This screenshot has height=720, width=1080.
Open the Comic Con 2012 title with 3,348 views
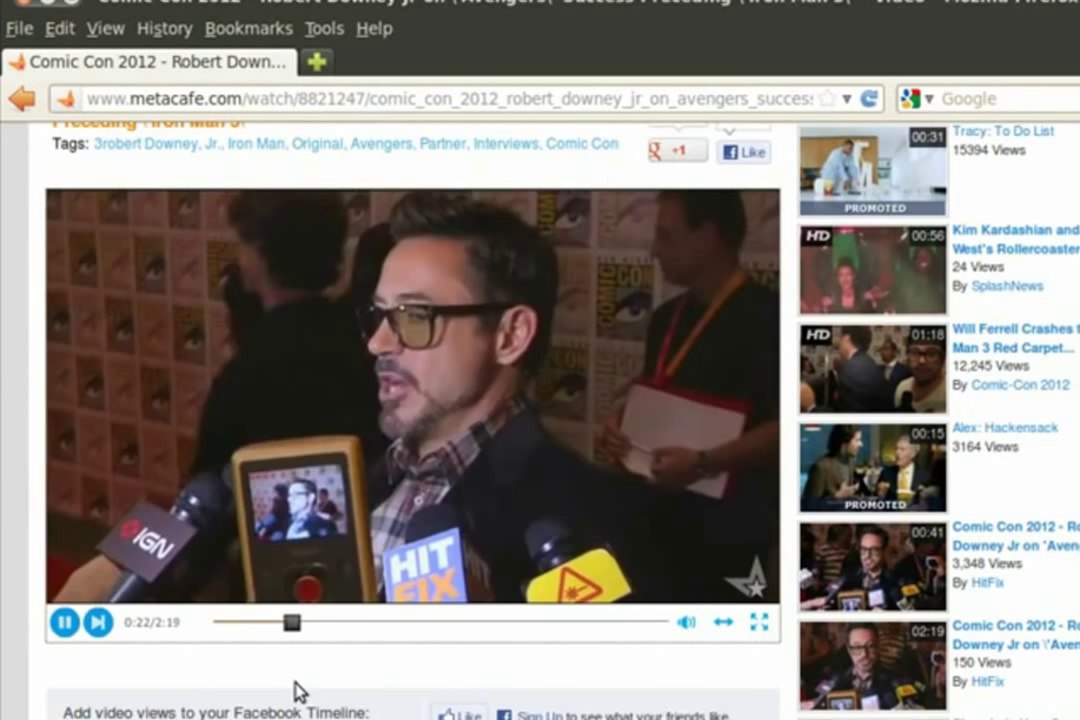[x=1016, y=536]
